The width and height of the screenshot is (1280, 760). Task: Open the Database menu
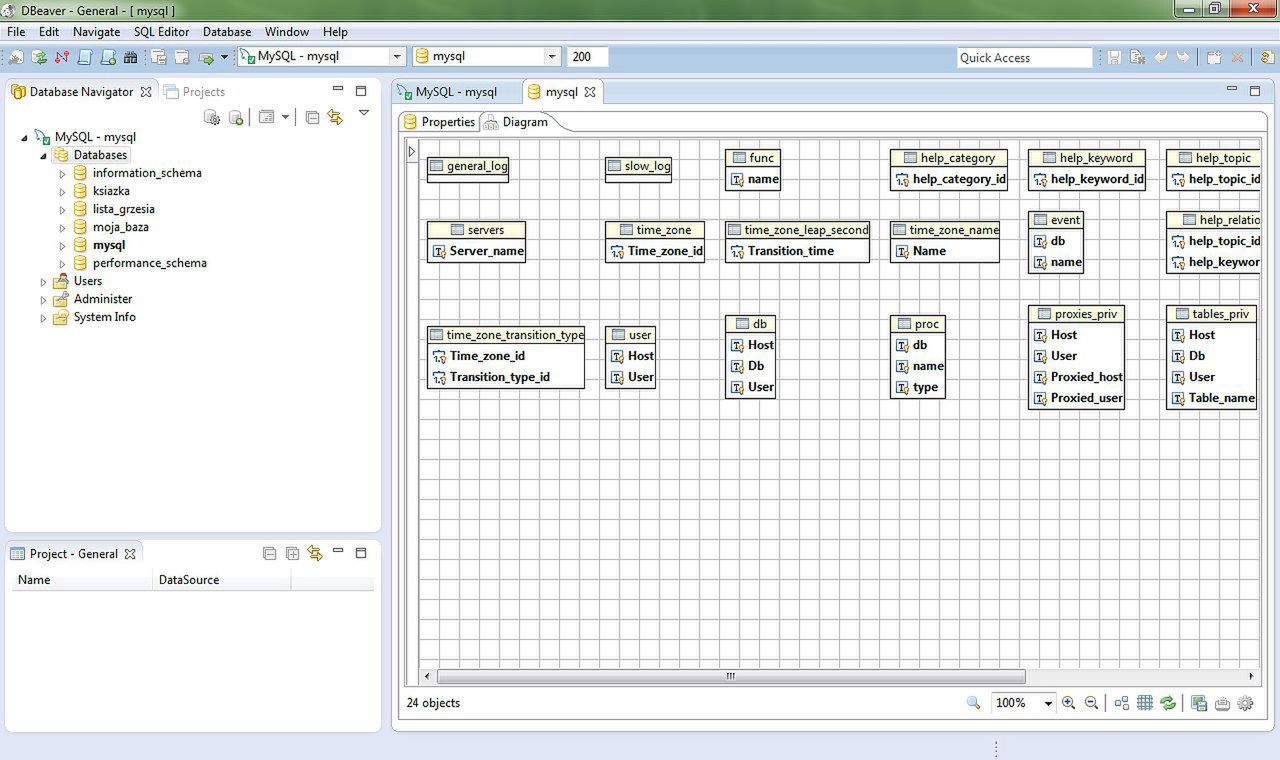[227, 32]
